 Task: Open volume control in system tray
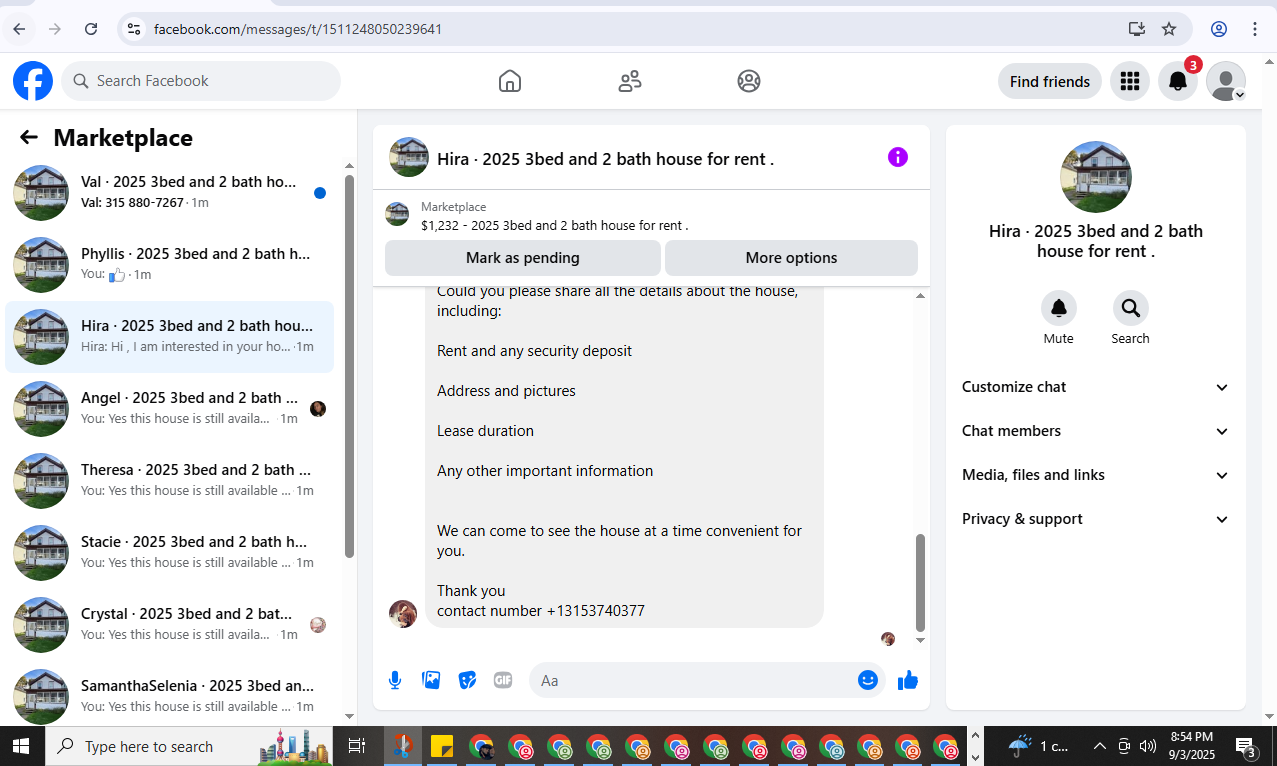coord(1148,746)
